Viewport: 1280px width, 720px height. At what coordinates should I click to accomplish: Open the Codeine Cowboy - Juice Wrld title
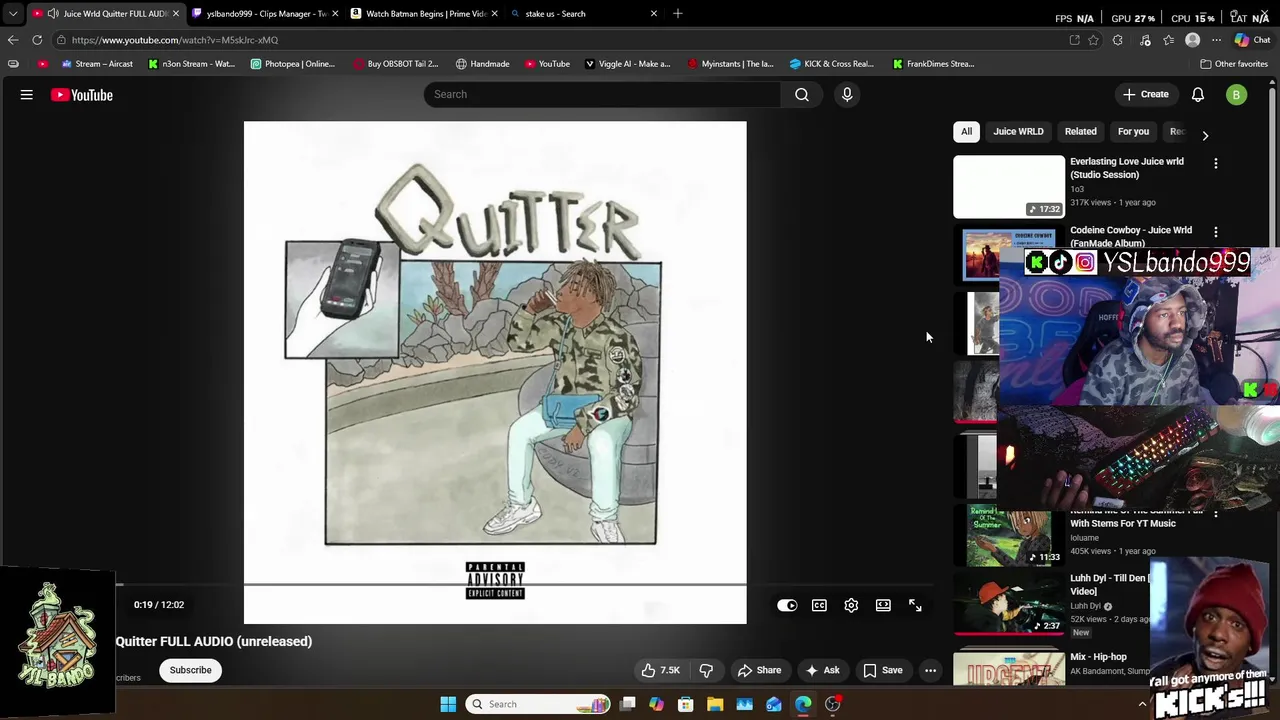point(1131,237)
